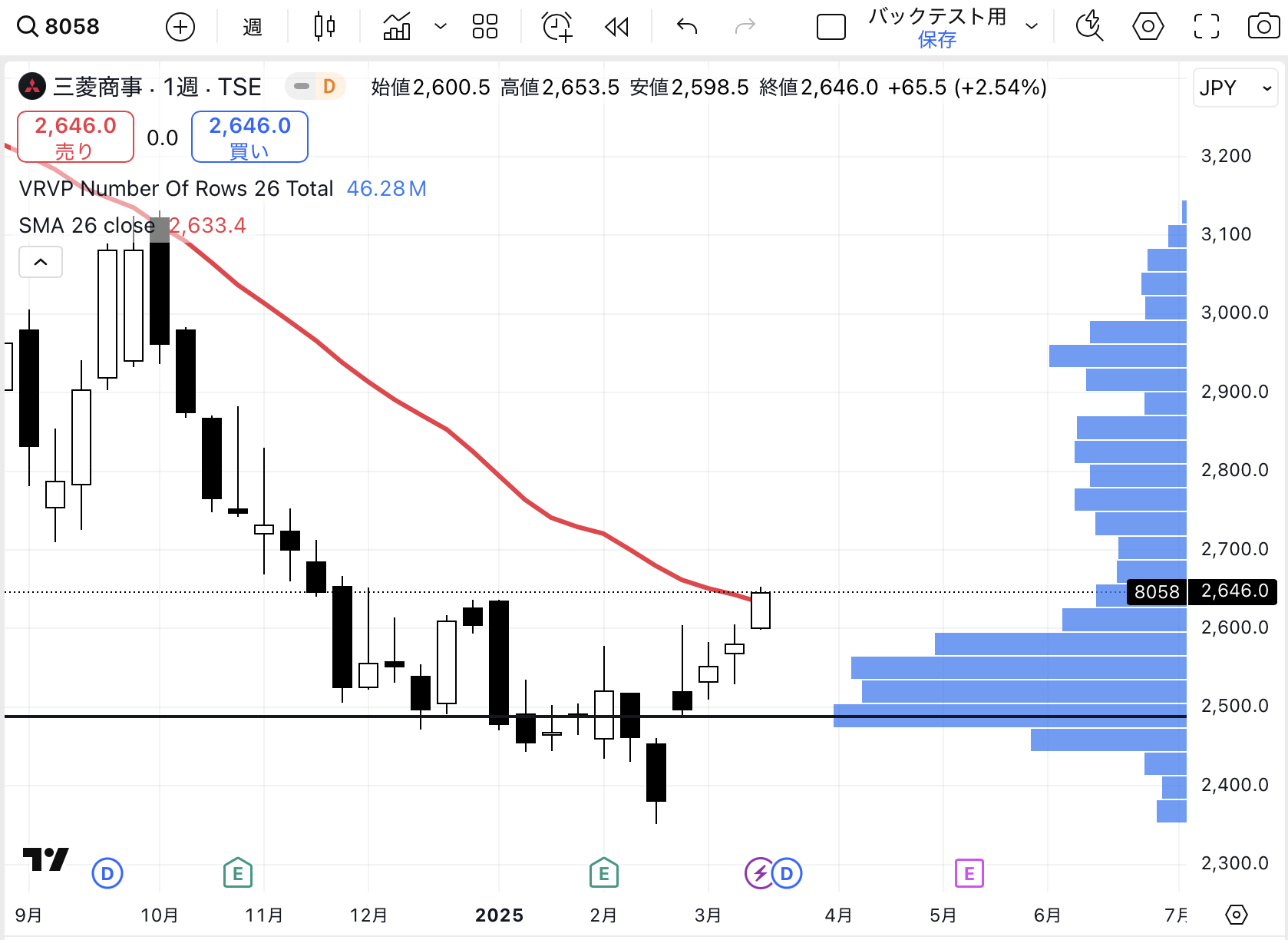Open the February earnings E marker
This screenshot has height=940, width=1288.
click(x=604, y=873)
